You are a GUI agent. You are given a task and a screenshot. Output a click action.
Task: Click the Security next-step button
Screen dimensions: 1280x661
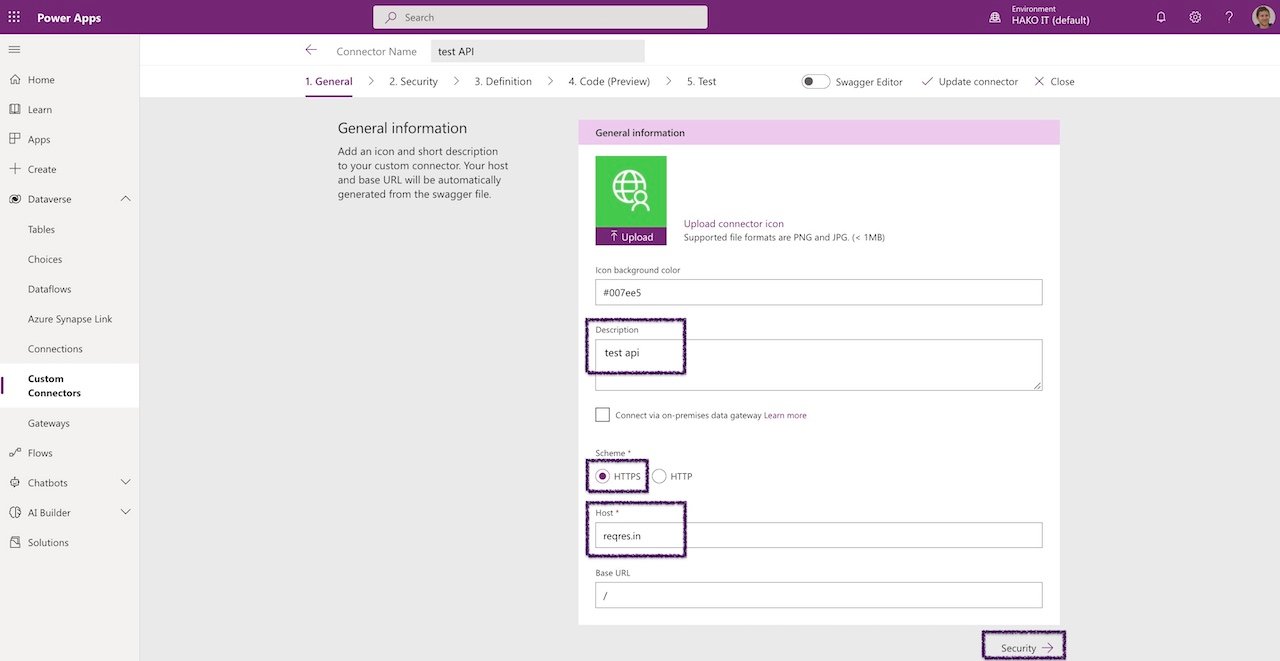pos(1025,648)
